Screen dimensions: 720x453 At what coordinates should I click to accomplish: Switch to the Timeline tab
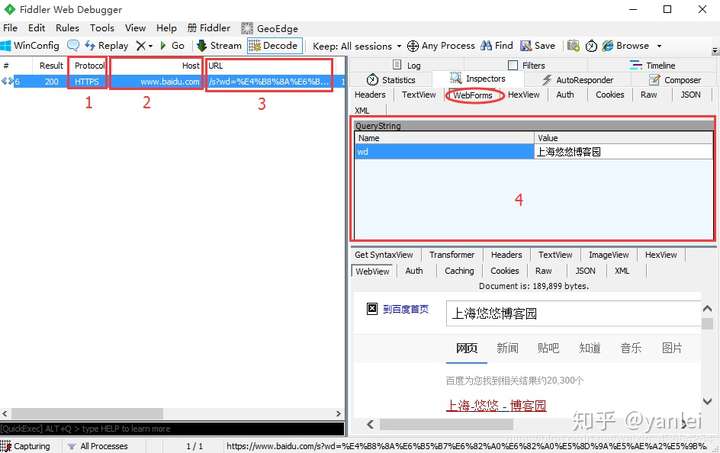click(x=652, y=65)
